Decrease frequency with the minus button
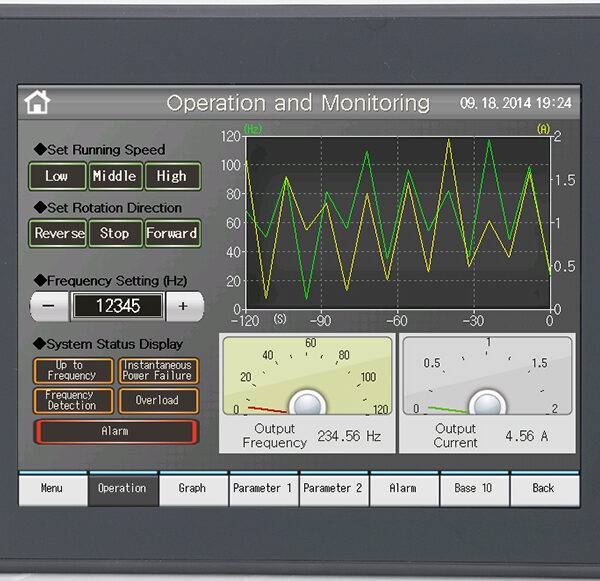600x581 pixels. pyautogui.click(x=49, y=306)
